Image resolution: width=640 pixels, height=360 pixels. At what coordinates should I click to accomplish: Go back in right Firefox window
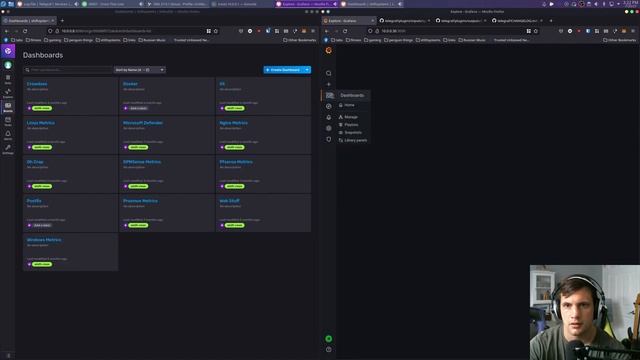point(327,31)
